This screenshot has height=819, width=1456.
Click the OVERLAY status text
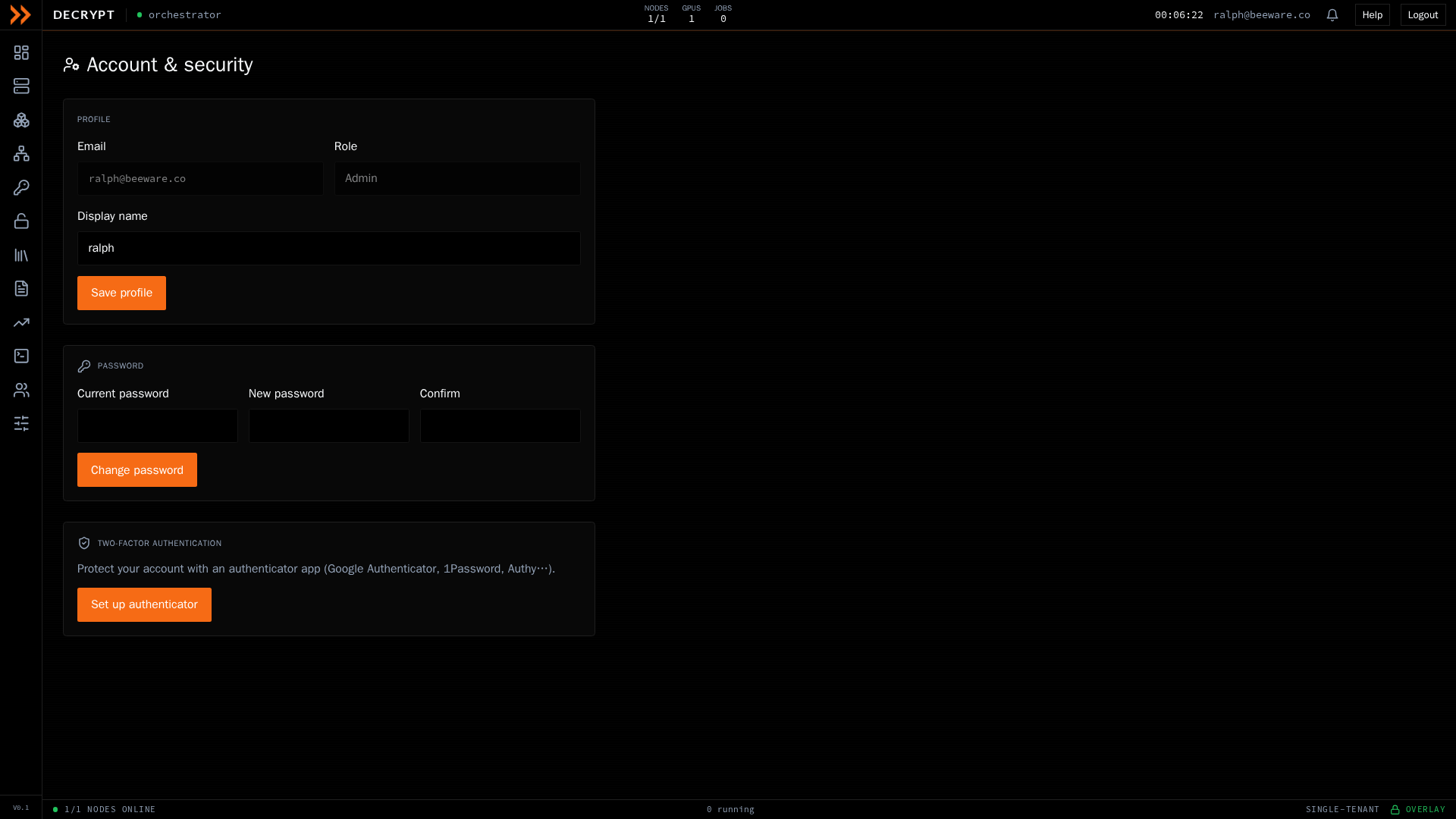[1426, 809]
